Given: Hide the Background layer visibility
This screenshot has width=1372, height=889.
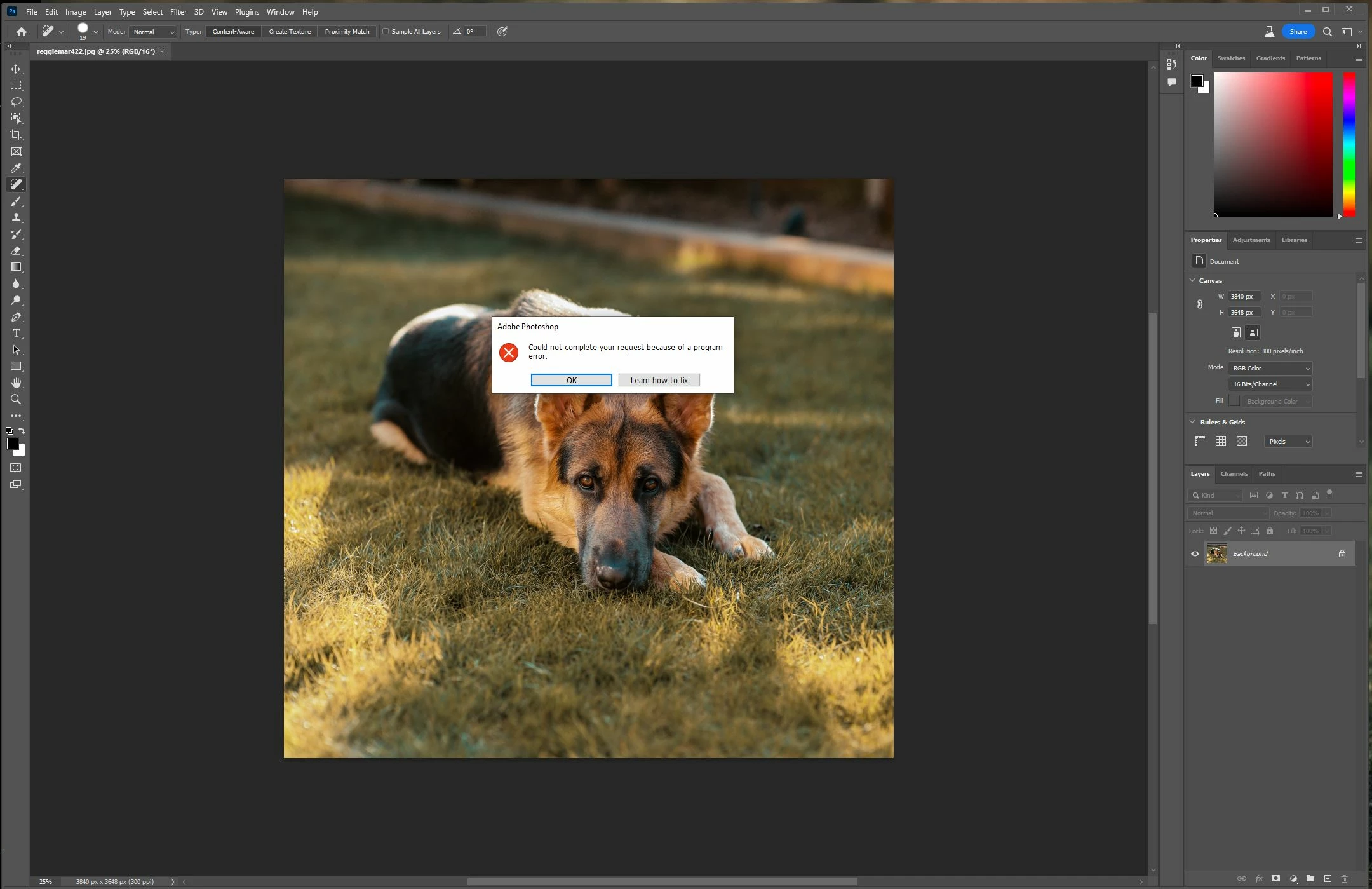Looking at the screenshot, I should click(x=1195, y=553).
